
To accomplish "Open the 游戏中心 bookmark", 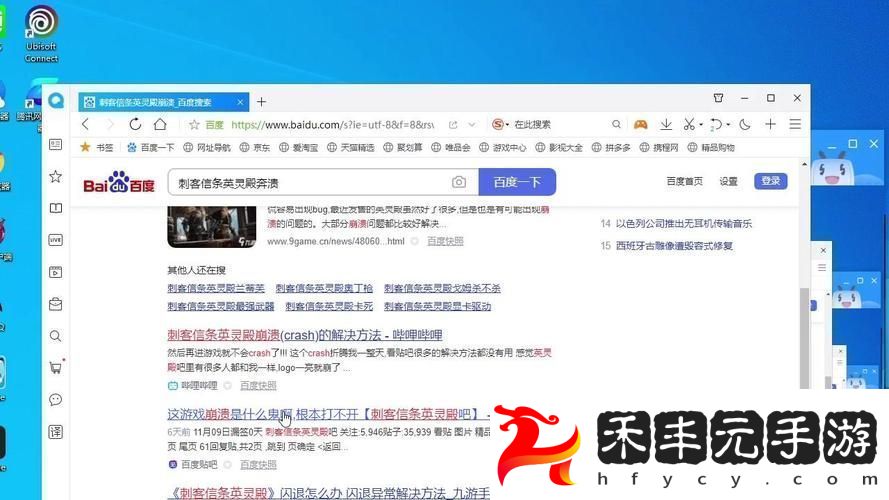I will click(x=503, y=147).
